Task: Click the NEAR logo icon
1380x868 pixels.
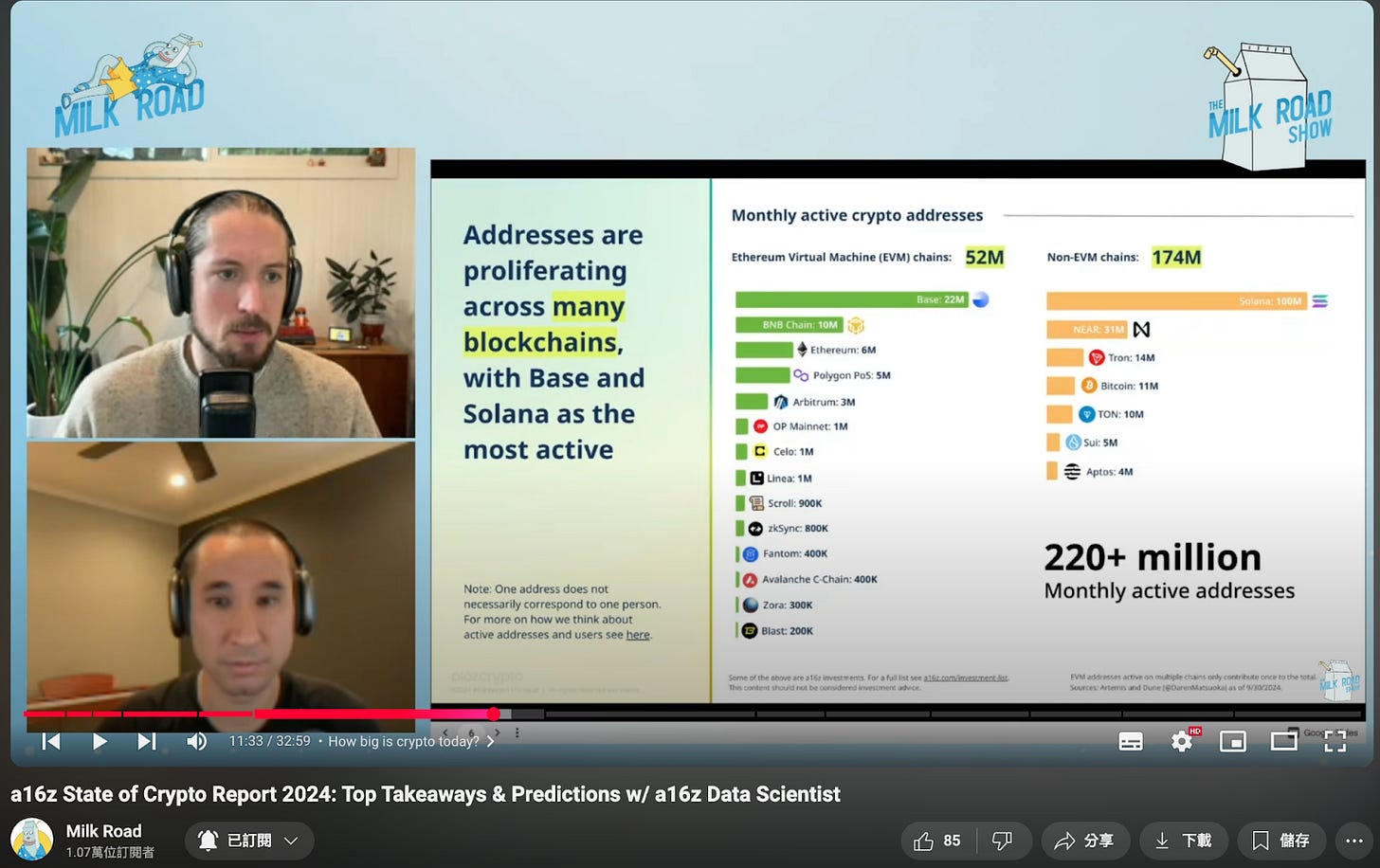Action: (x=1141, y=330)
